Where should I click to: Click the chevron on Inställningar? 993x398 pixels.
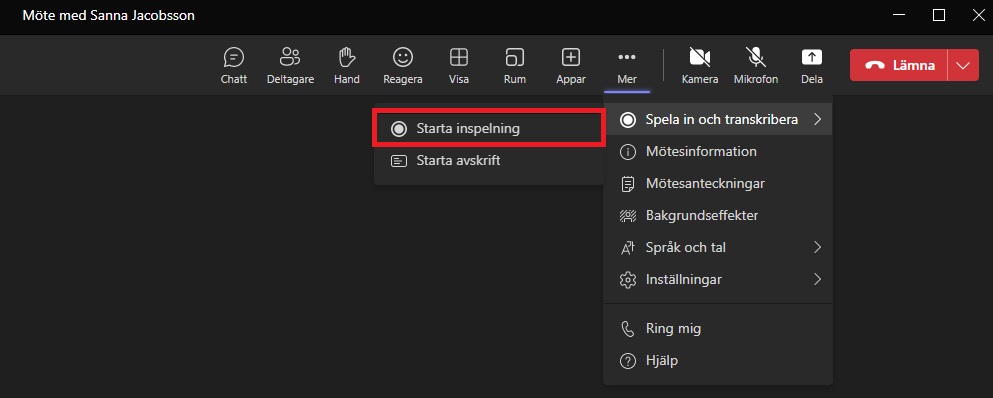click(818, 279)
